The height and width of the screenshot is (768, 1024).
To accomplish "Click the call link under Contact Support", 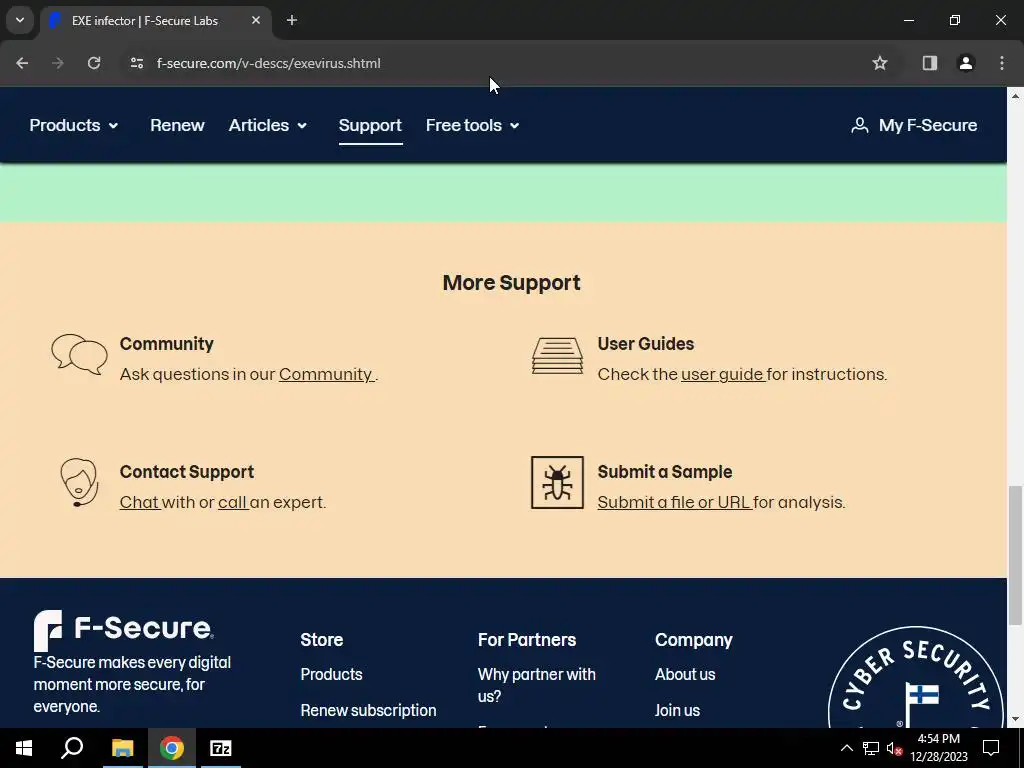I will coord(232,502).
